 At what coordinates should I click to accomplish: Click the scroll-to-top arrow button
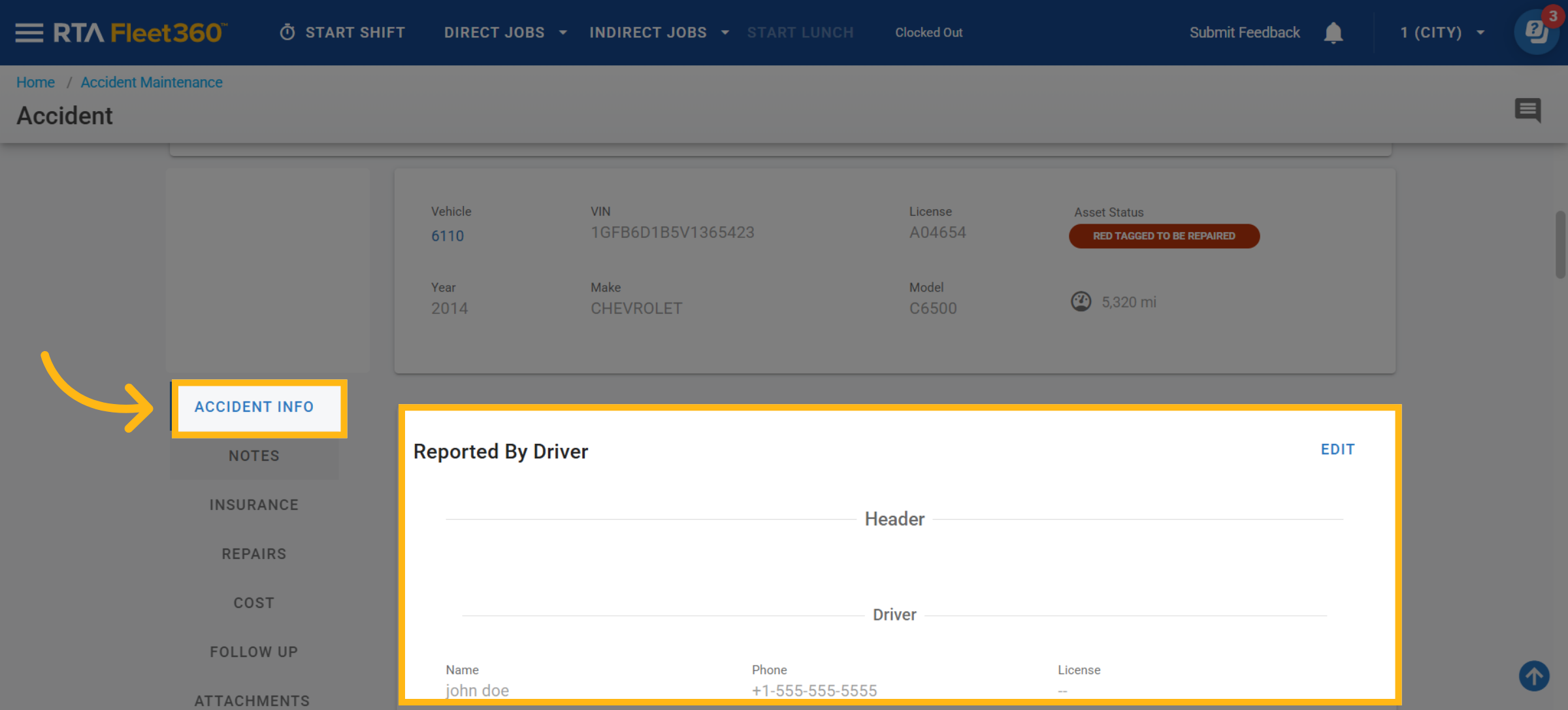[x=1533, y=675]
